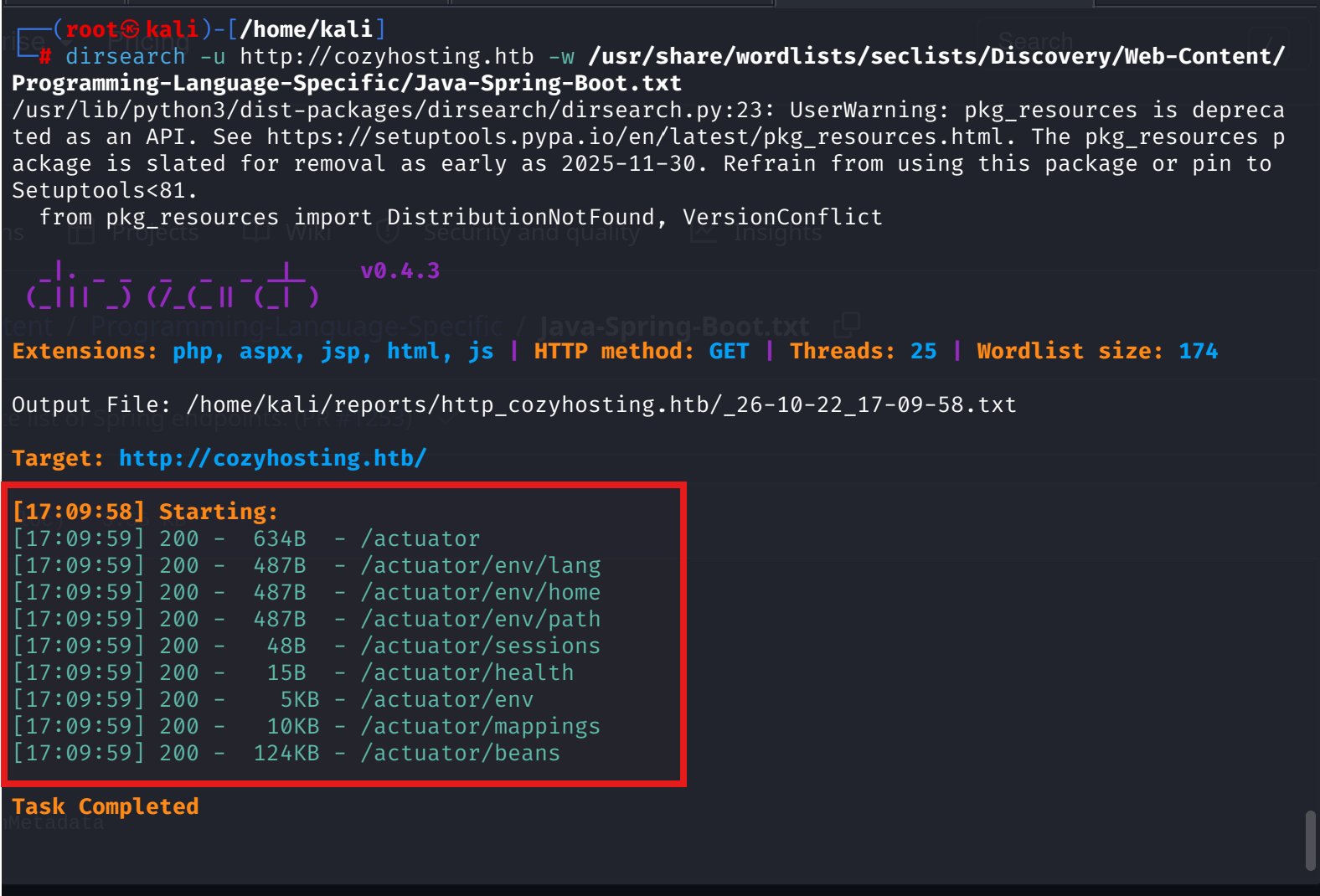Click the /actuator/env/path result path
1320x896 pixels.
[480, 619]
